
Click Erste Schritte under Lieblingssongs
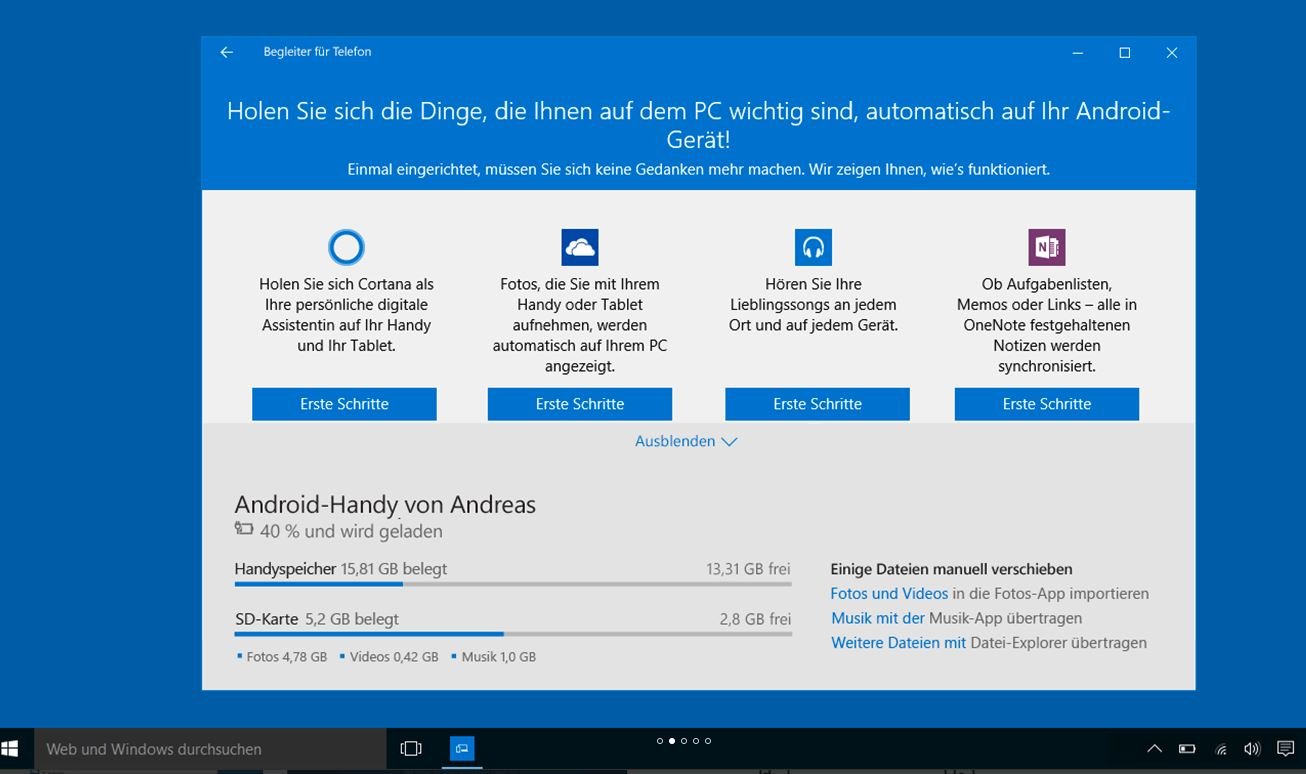coord(817,404)
